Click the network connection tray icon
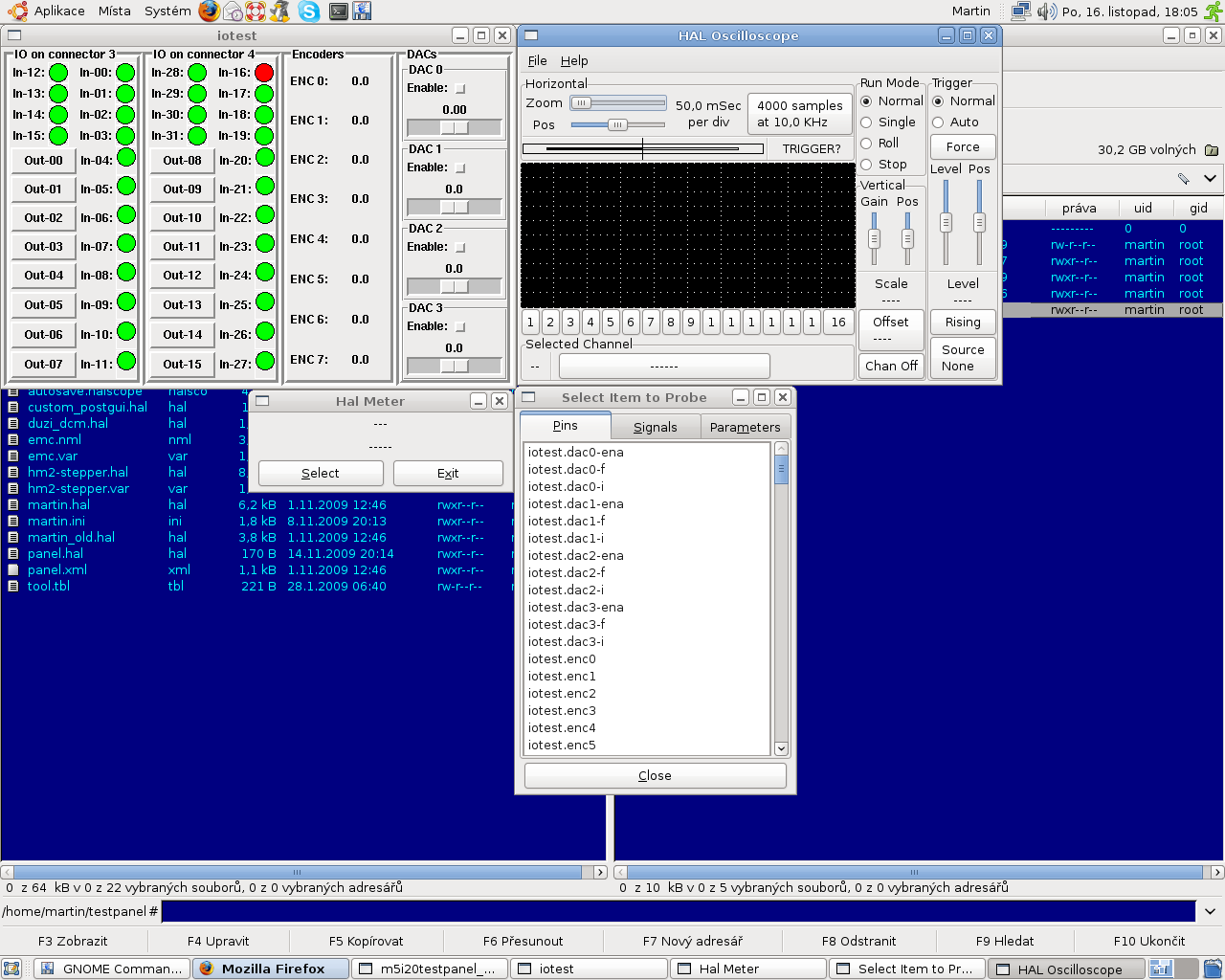1225x980 pixels. [1021, 11]
